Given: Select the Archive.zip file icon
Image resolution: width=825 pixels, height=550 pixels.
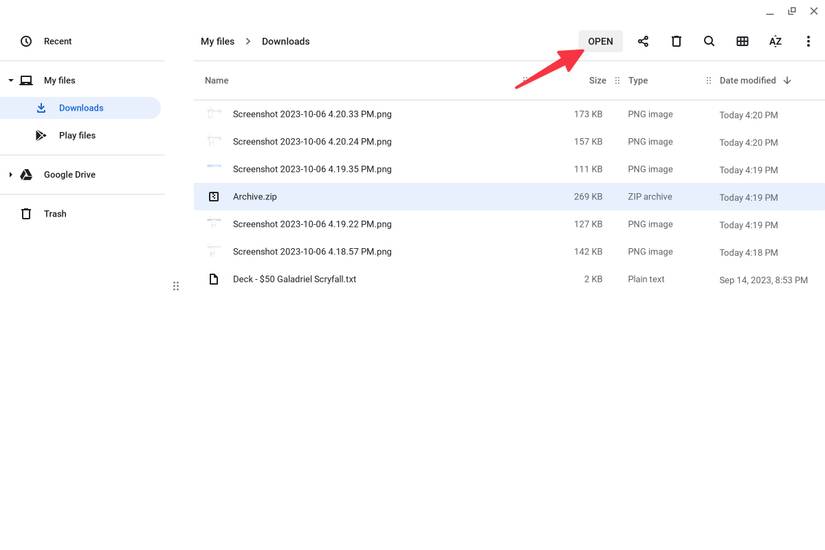Looking at the screenshot, I should coord(213,197).
